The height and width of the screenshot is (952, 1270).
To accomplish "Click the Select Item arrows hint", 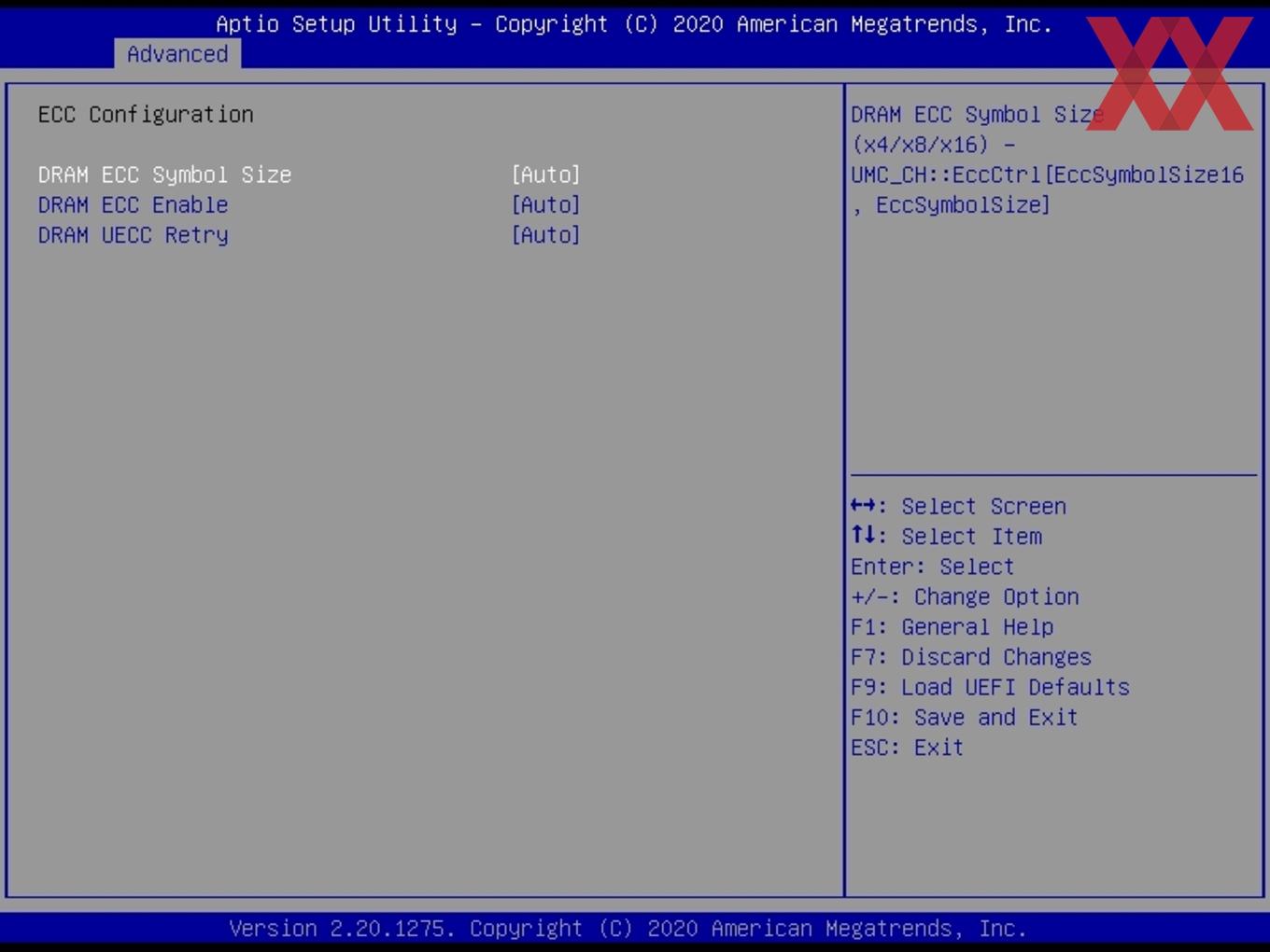I will click(x=946, y=536).
